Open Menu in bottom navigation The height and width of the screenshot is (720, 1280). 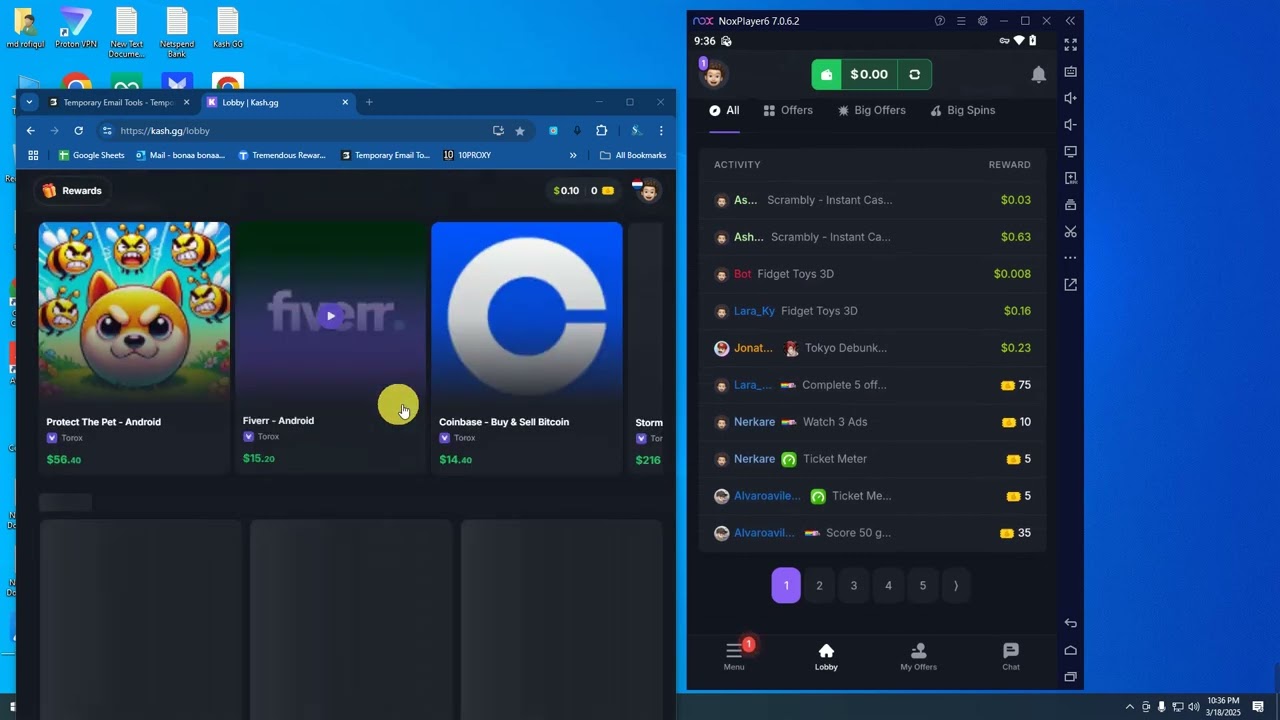click(x=734, y=655)
